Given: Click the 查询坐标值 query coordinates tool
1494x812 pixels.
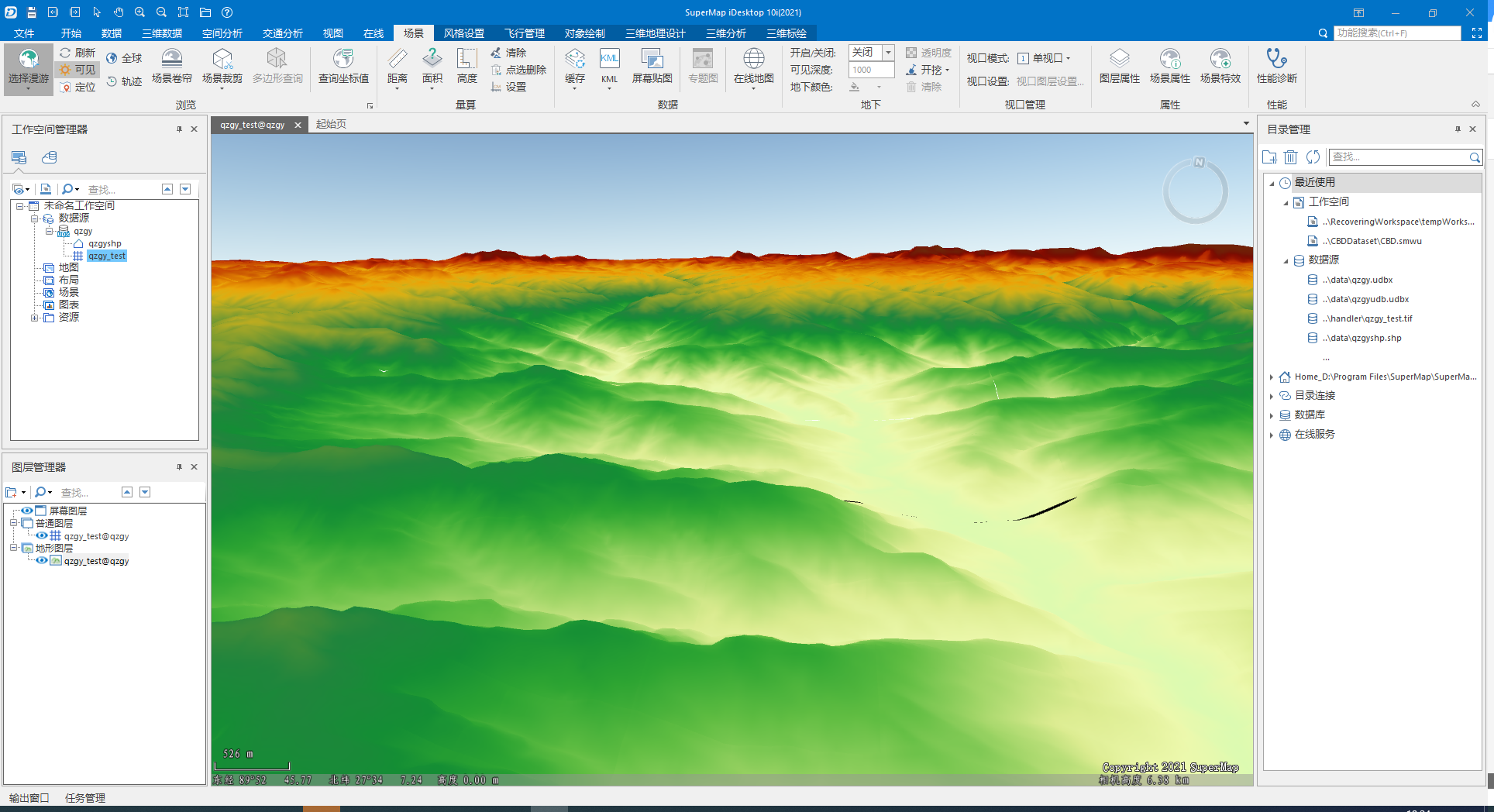Looking at the screenshot, I should point(343,67).
